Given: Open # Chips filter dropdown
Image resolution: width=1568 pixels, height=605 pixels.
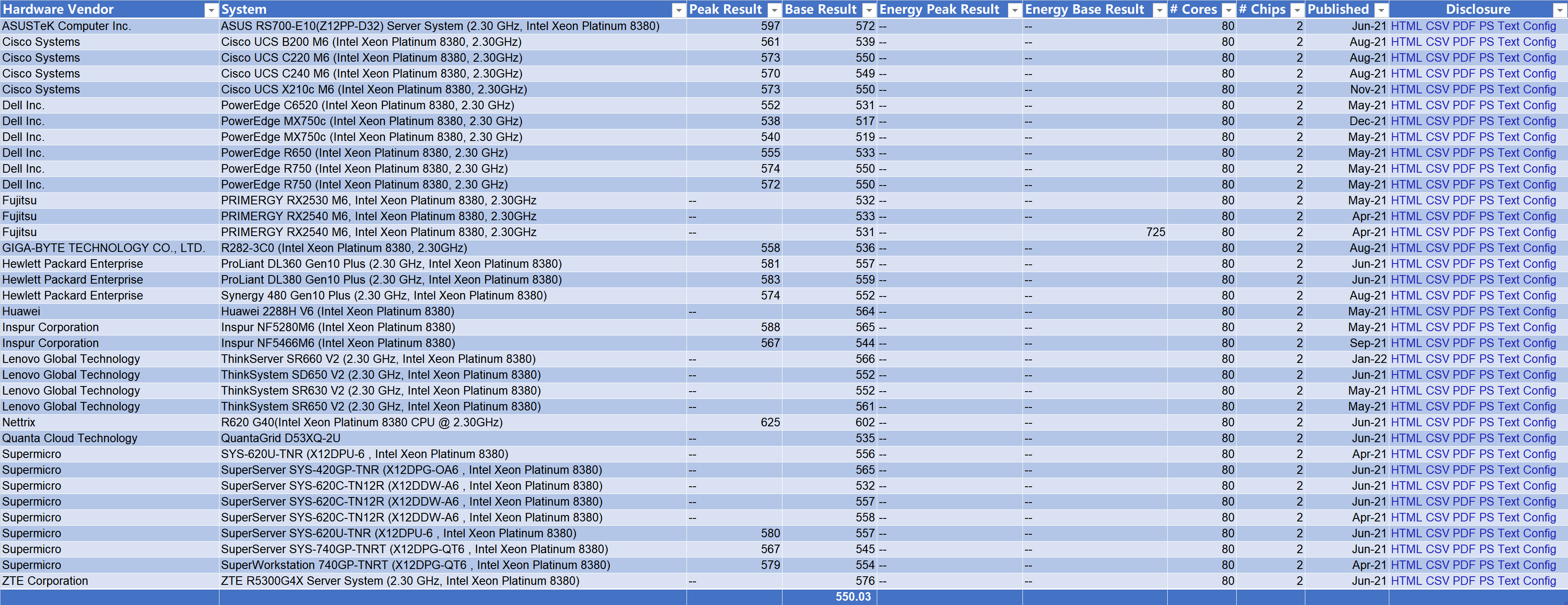Looking at the screenshot, I should (x=1297, y=10).
